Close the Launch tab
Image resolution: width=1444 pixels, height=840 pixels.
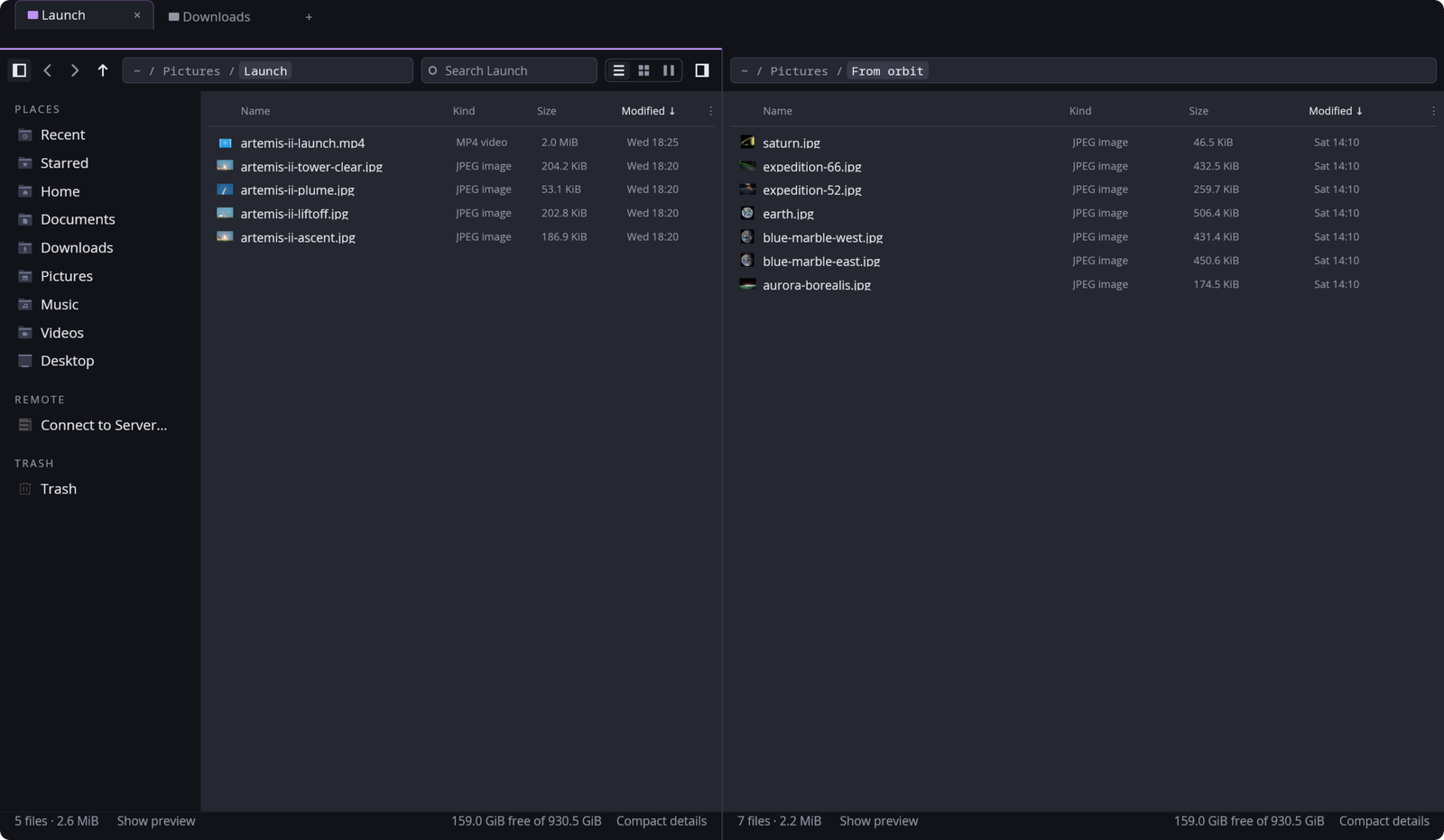137,15
